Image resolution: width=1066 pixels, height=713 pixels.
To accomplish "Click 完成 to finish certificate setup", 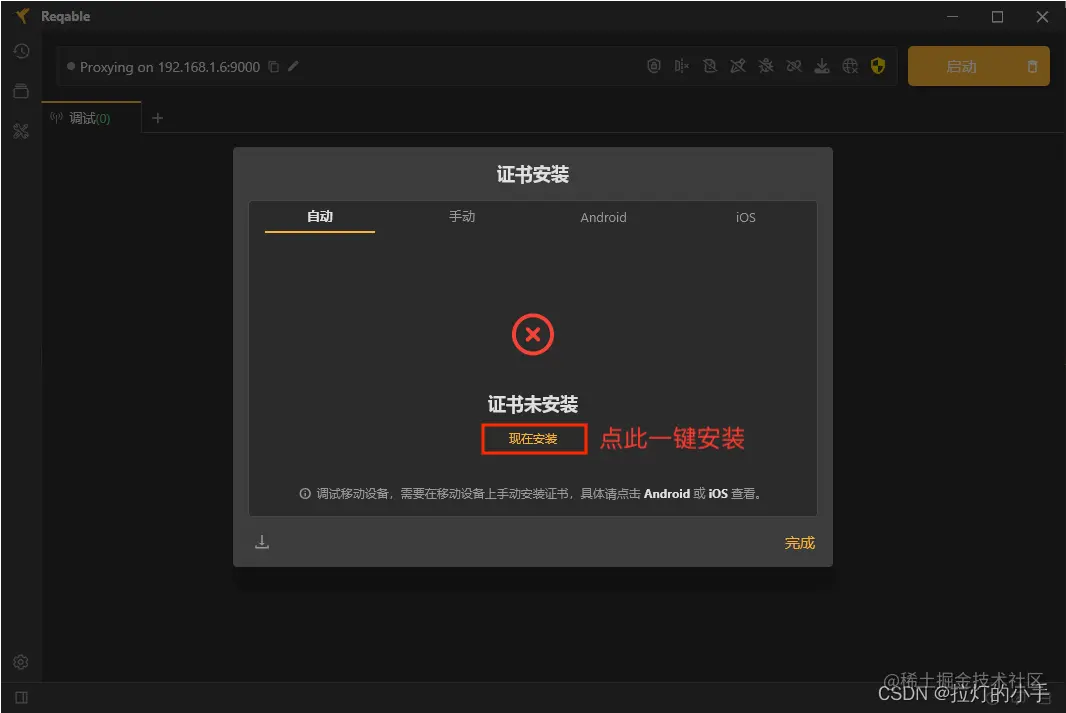I will tap(799, 542).
